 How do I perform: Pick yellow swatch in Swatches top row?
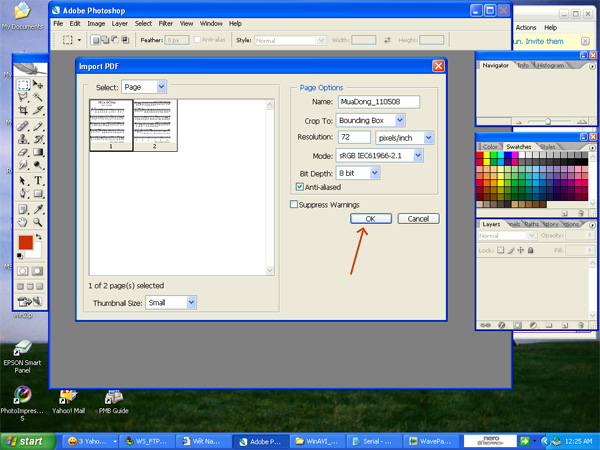click(x=486, y=155)
